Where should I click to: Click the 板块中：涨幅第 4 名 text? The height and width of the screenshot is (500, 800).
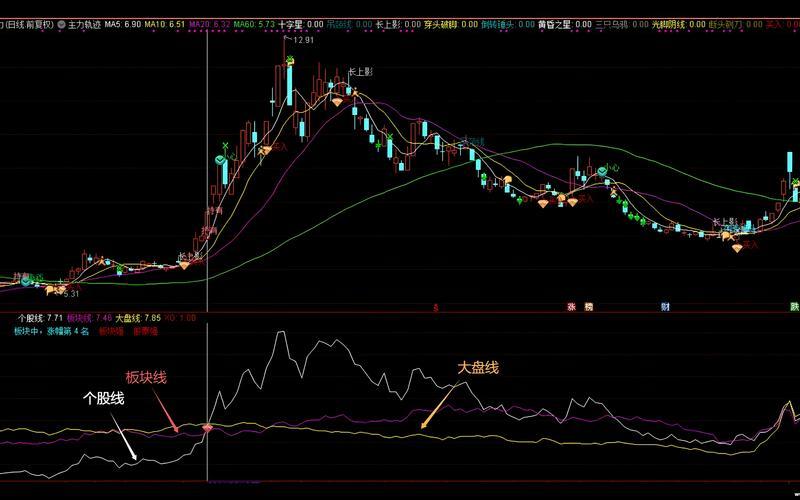point(52,329)
